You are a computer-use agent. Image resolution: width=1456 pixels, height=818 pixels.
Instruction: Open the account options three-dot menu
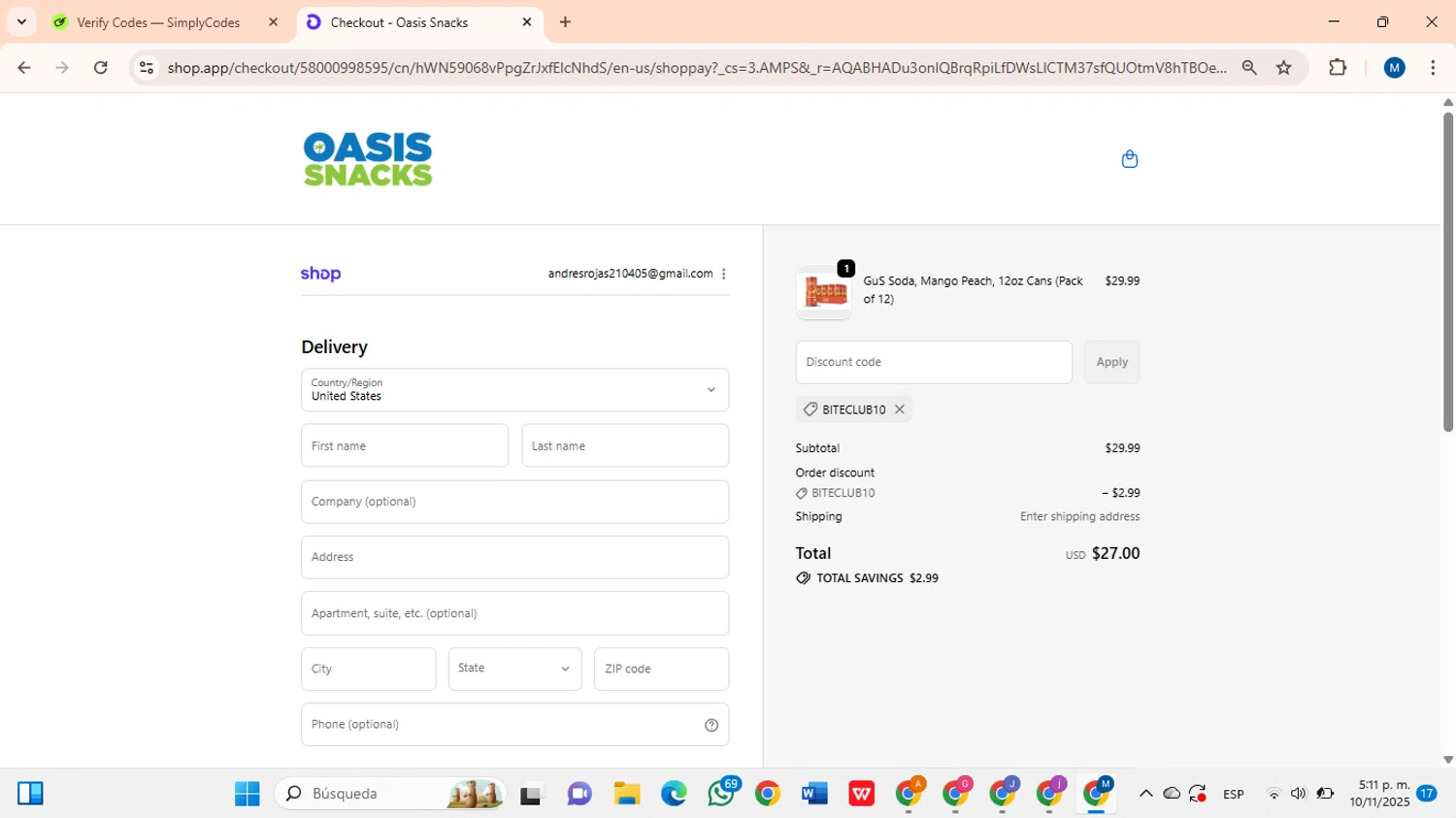(724, 274)
